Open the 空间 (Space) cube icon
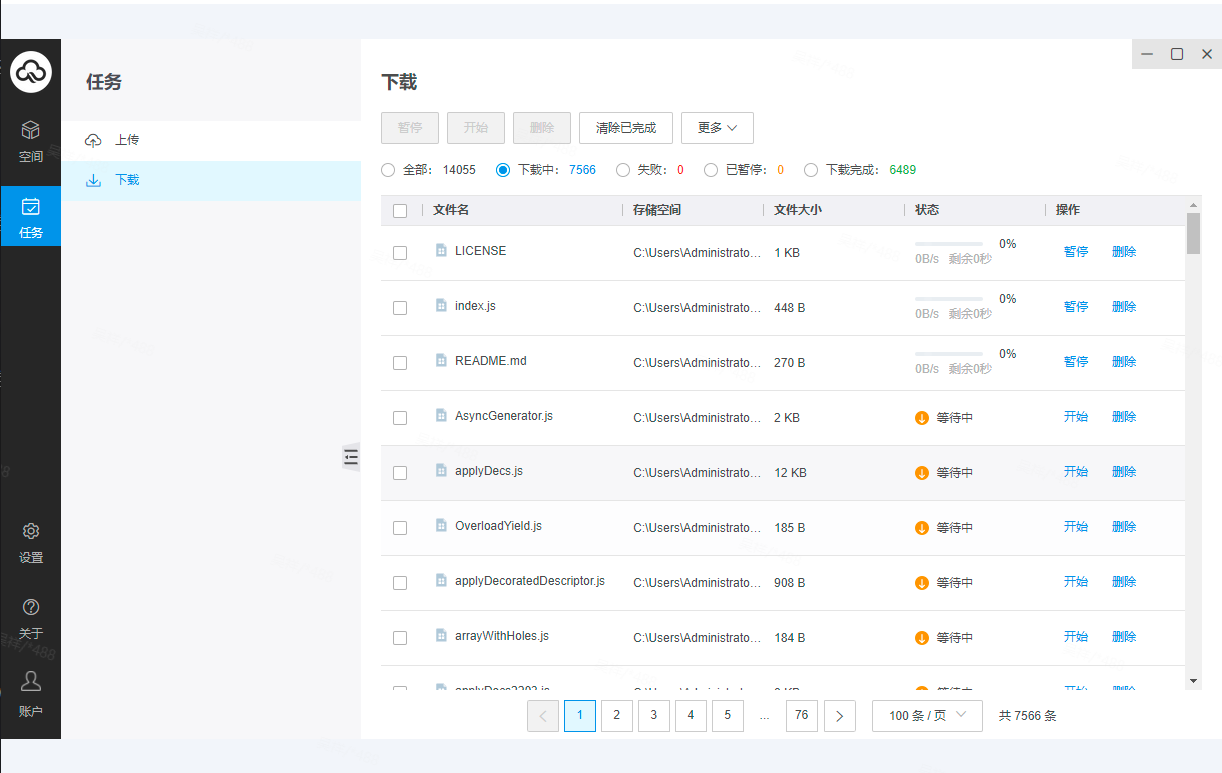This screenshot has width=1222, height=773. [x=31, y=131]
